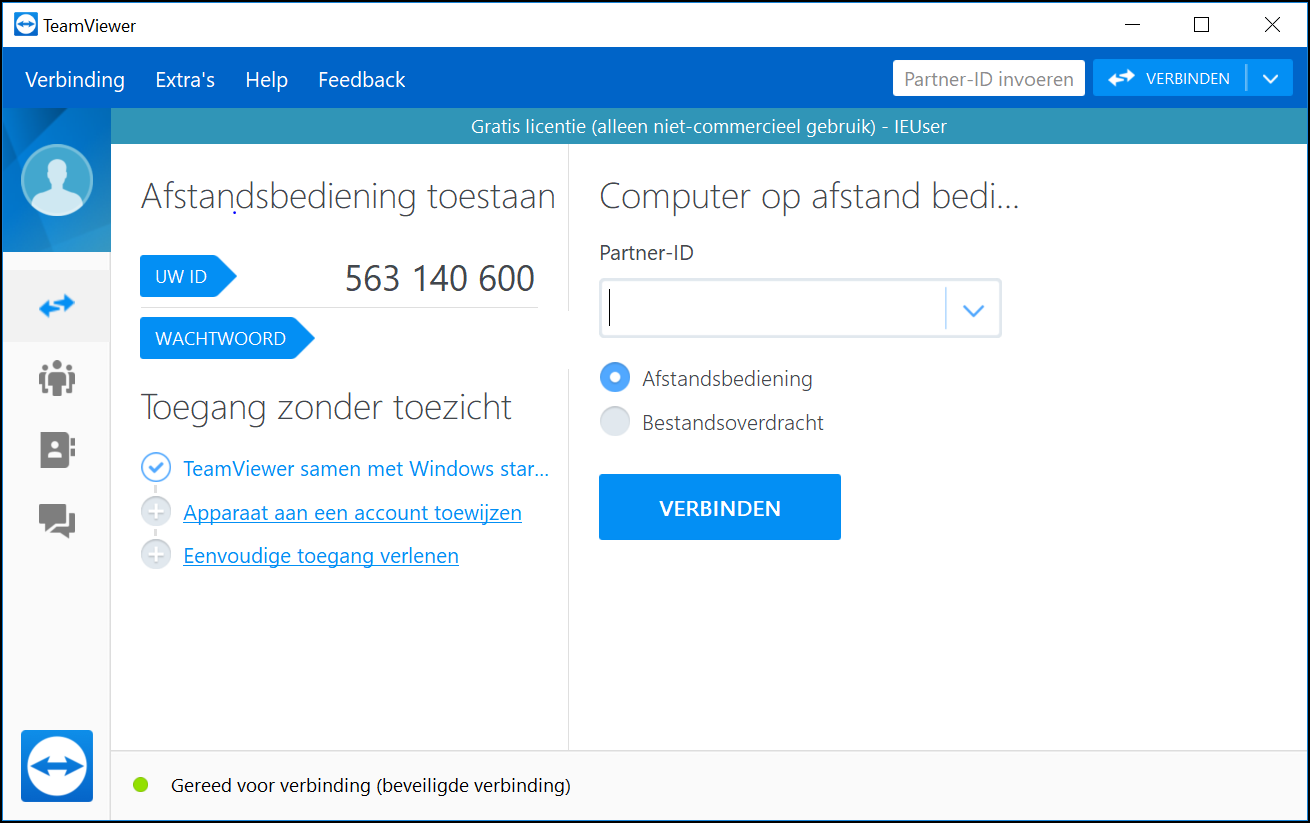The width and height of the screenshot is (1310, 823).
Task: Open the Meeting sidebar icon with people
Action: pos(57,378)
